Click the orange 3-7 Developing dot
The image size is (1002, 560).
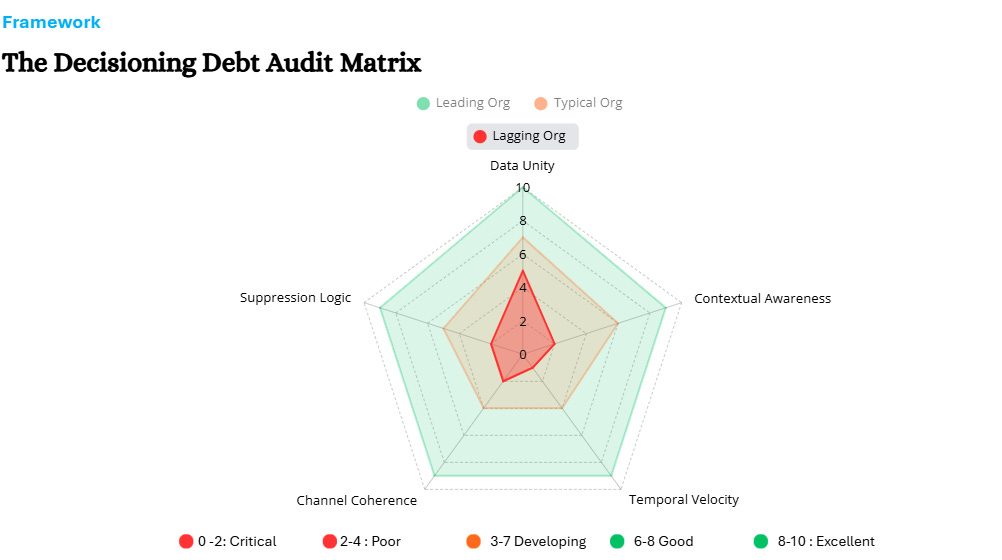474,541
